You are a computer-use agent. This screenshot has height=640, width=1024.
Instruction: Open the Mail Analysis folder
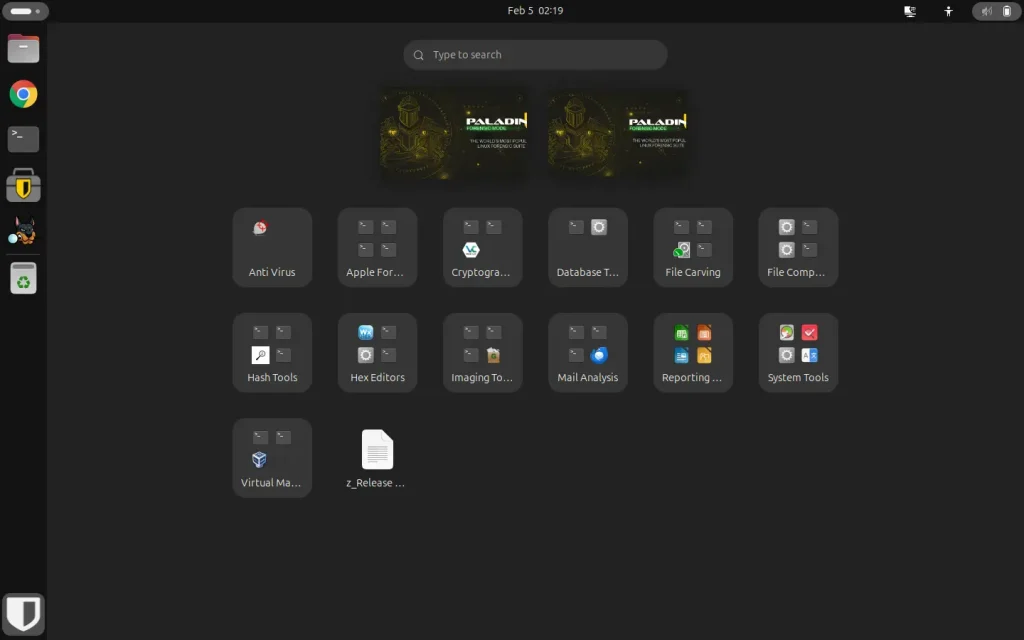tap(587, 352)
